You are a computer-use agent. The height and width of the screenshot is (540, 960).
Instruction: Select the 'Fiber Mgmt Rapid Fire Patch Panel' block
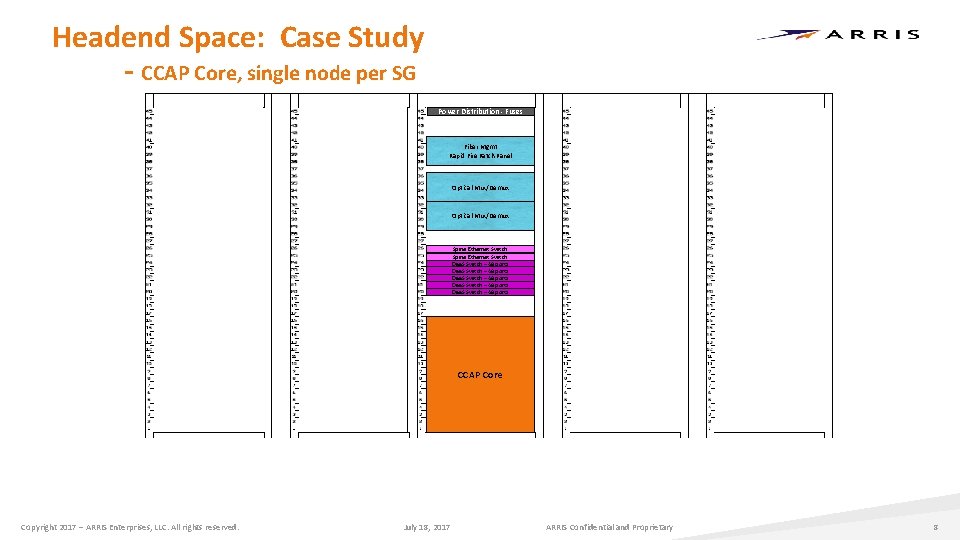point(480,151)
